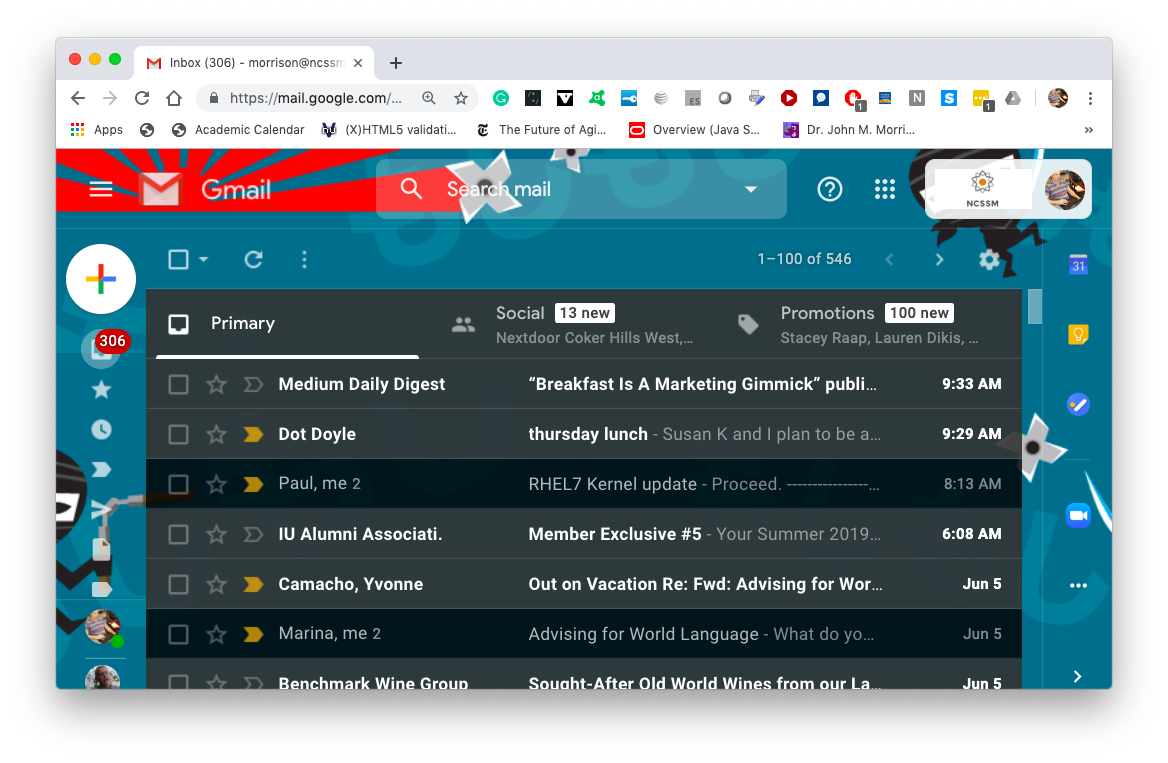1168x763 pixels.
Task: Open the Apps bookmark
Action: click(97, 130)
